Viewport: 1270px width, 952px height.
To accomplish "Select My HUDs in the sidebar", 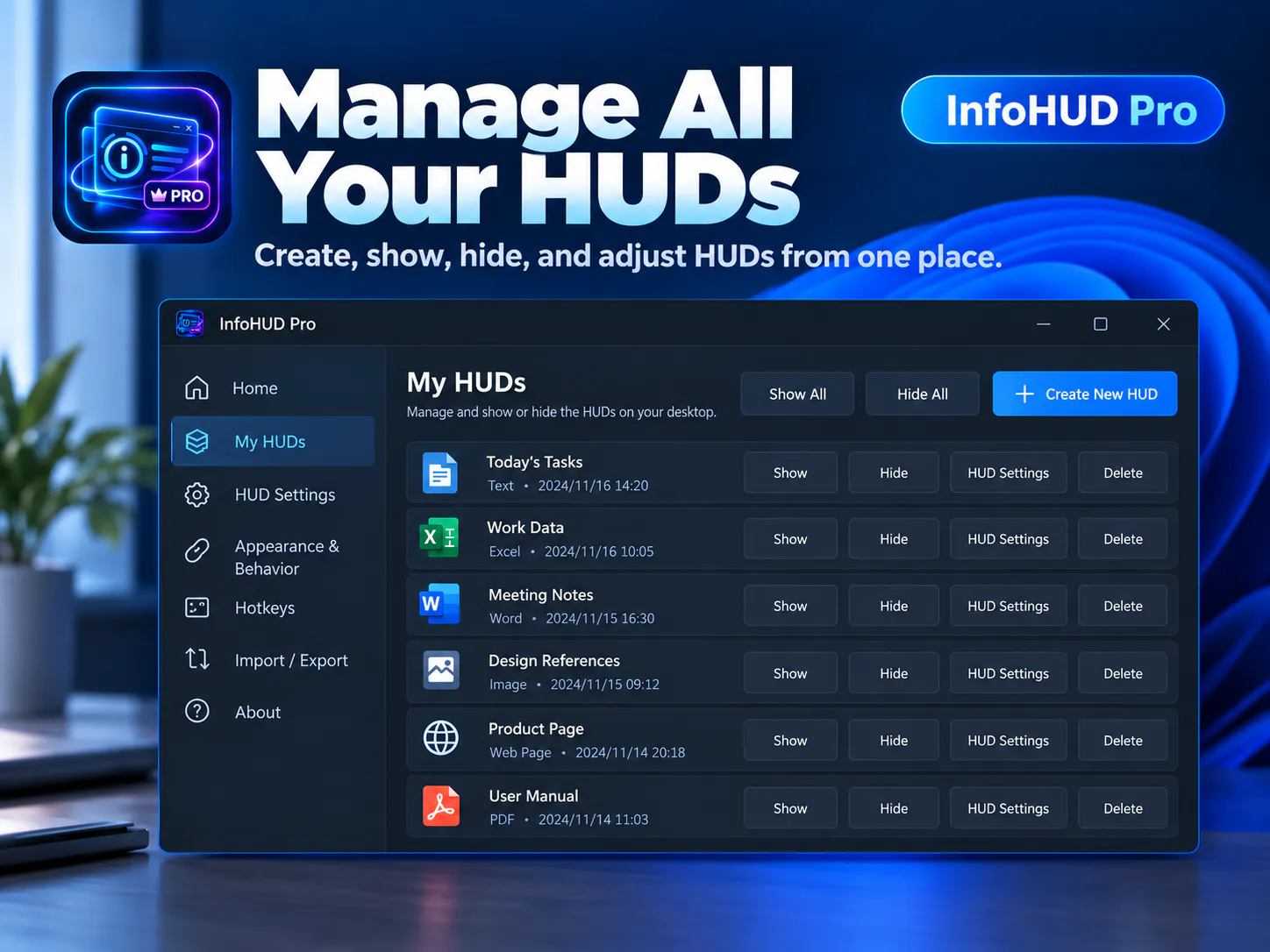I will click(x=273, y=442).
